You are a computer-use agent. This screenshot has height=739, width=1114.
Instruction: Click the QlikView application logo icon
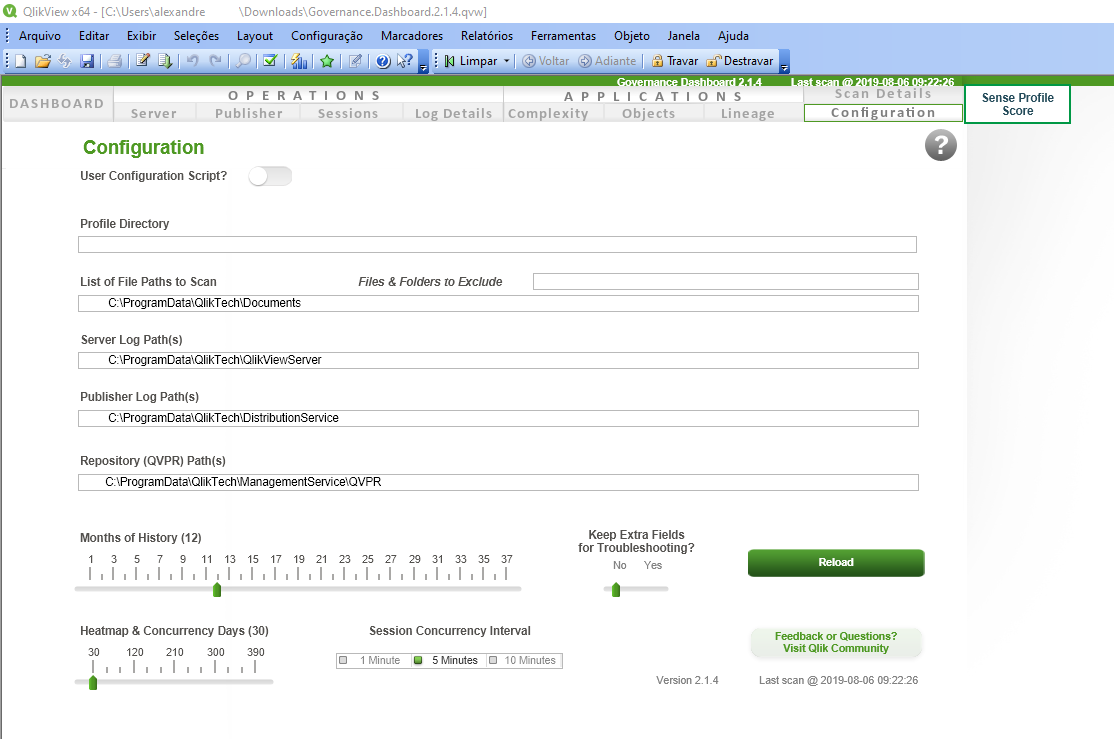point(10,11)
